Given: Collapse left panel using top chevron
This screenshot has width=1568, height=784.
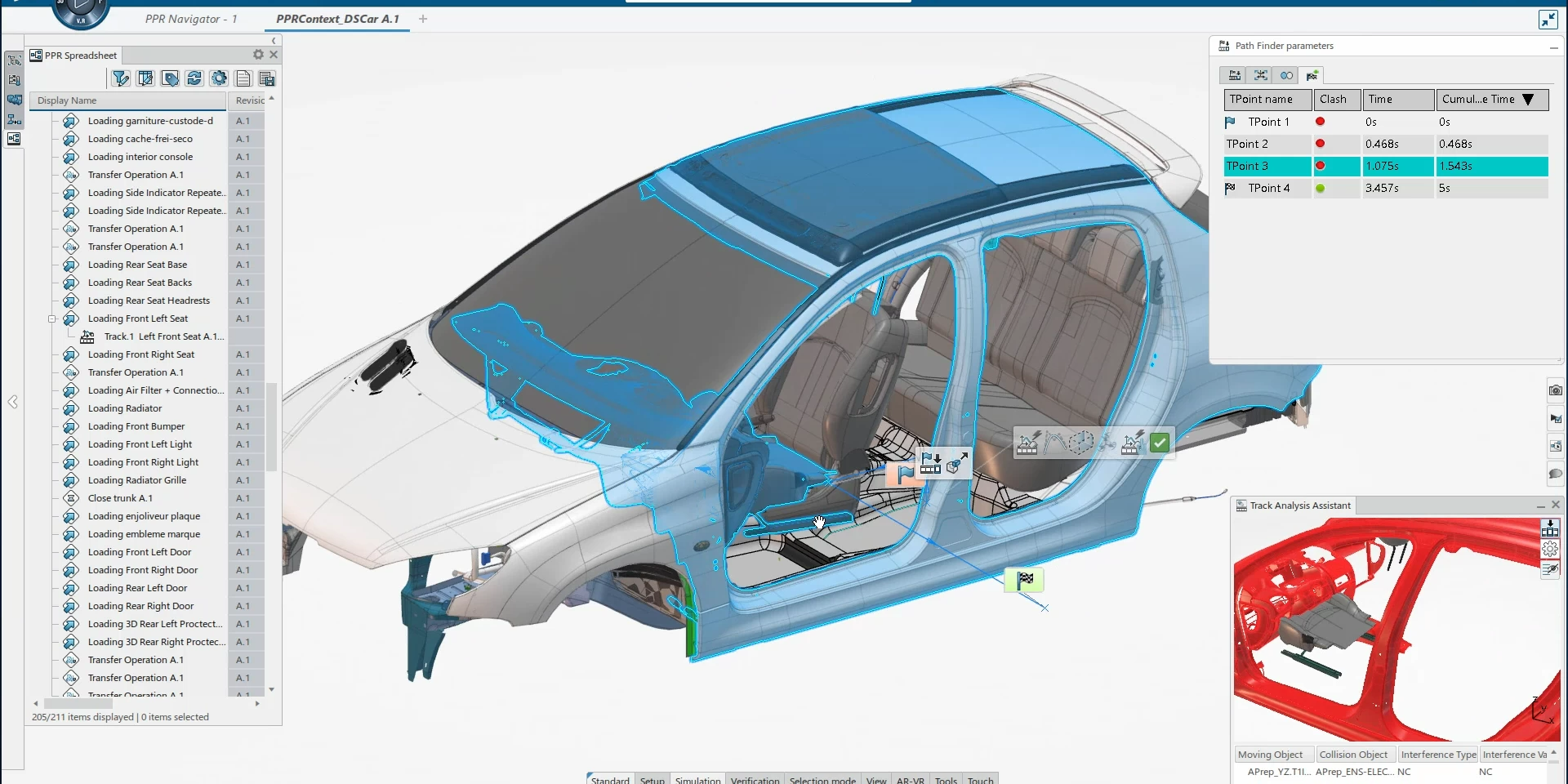Looking at the screenshot, I should coord(274,40).
